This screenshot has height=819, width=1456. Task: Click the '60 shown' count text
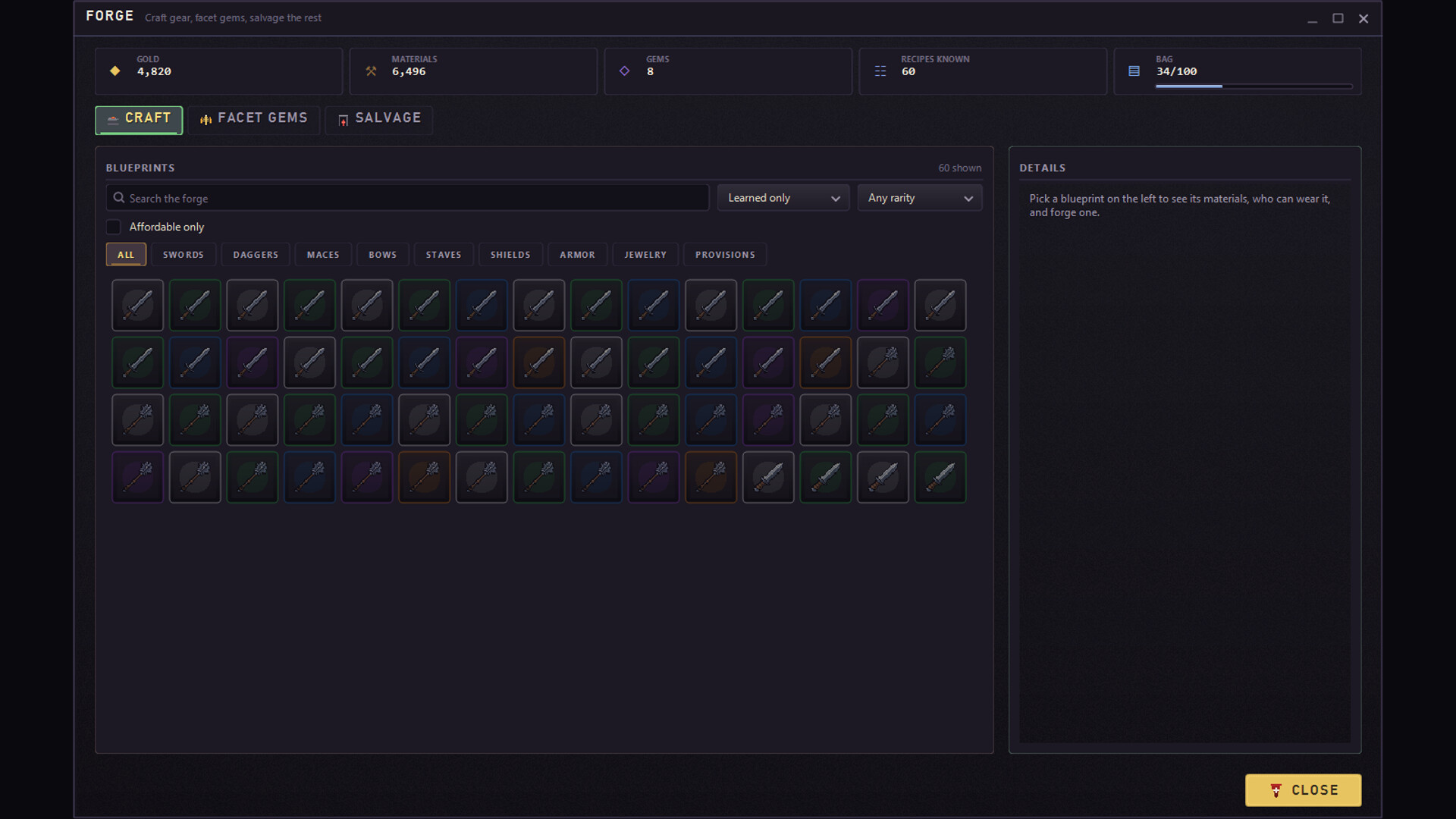(x=959, y=168)
